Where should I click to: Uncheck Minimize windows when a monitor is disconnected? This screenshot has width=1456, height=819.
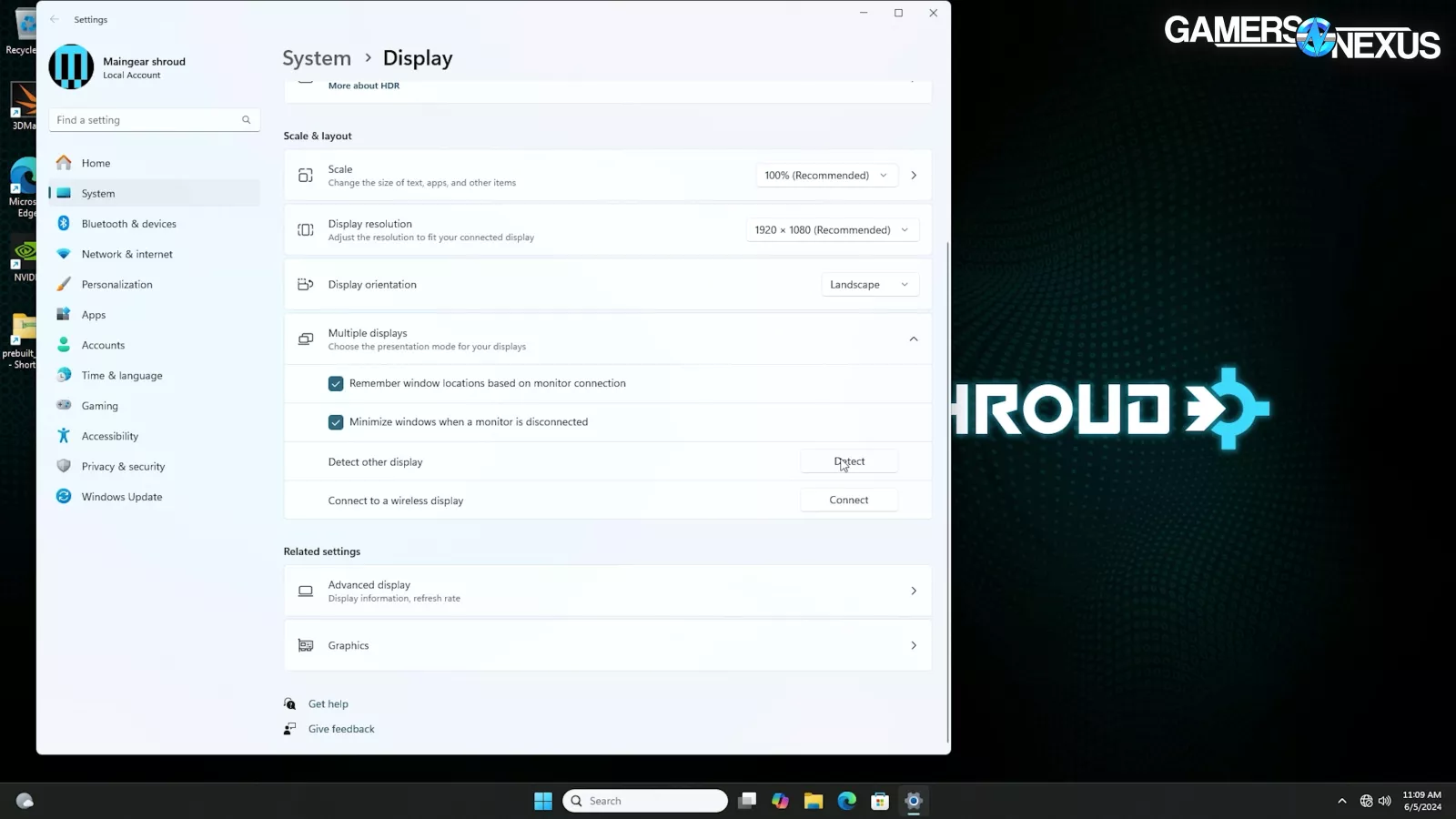[x=336, y=422]
